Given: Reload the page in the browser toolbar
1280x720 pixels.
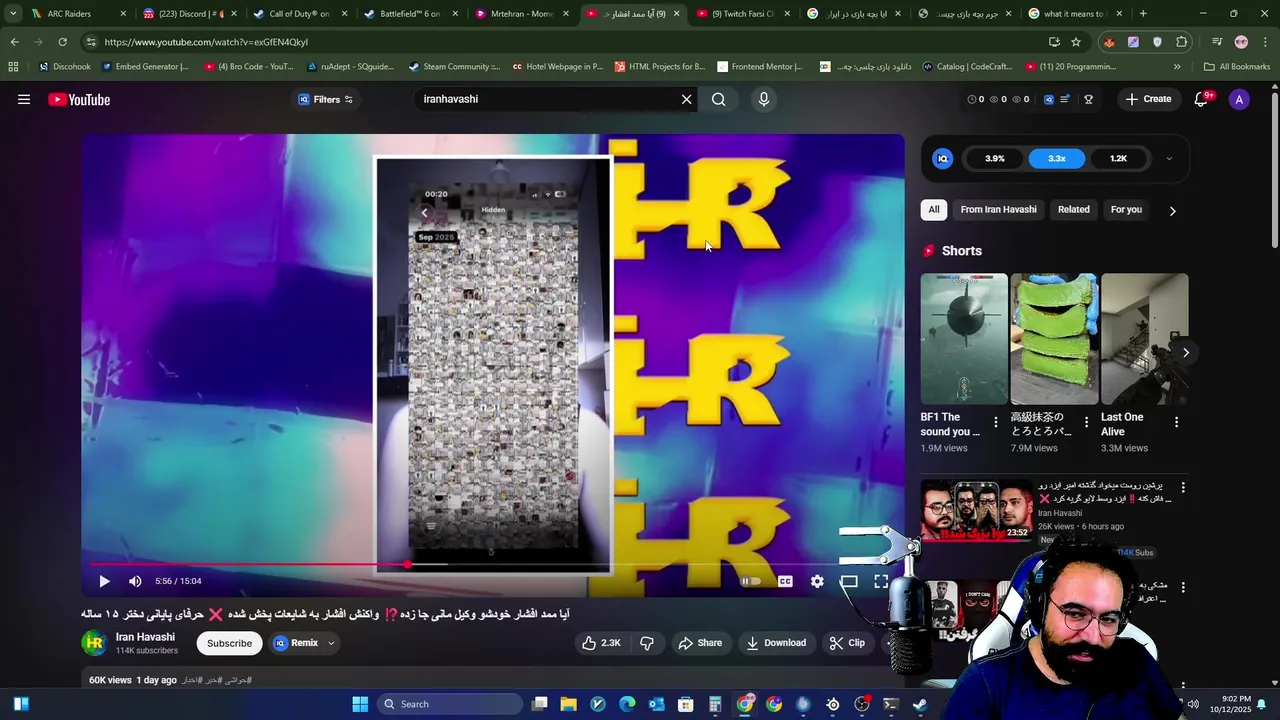Looking at the screenshot, I should (x=62, y=42).
